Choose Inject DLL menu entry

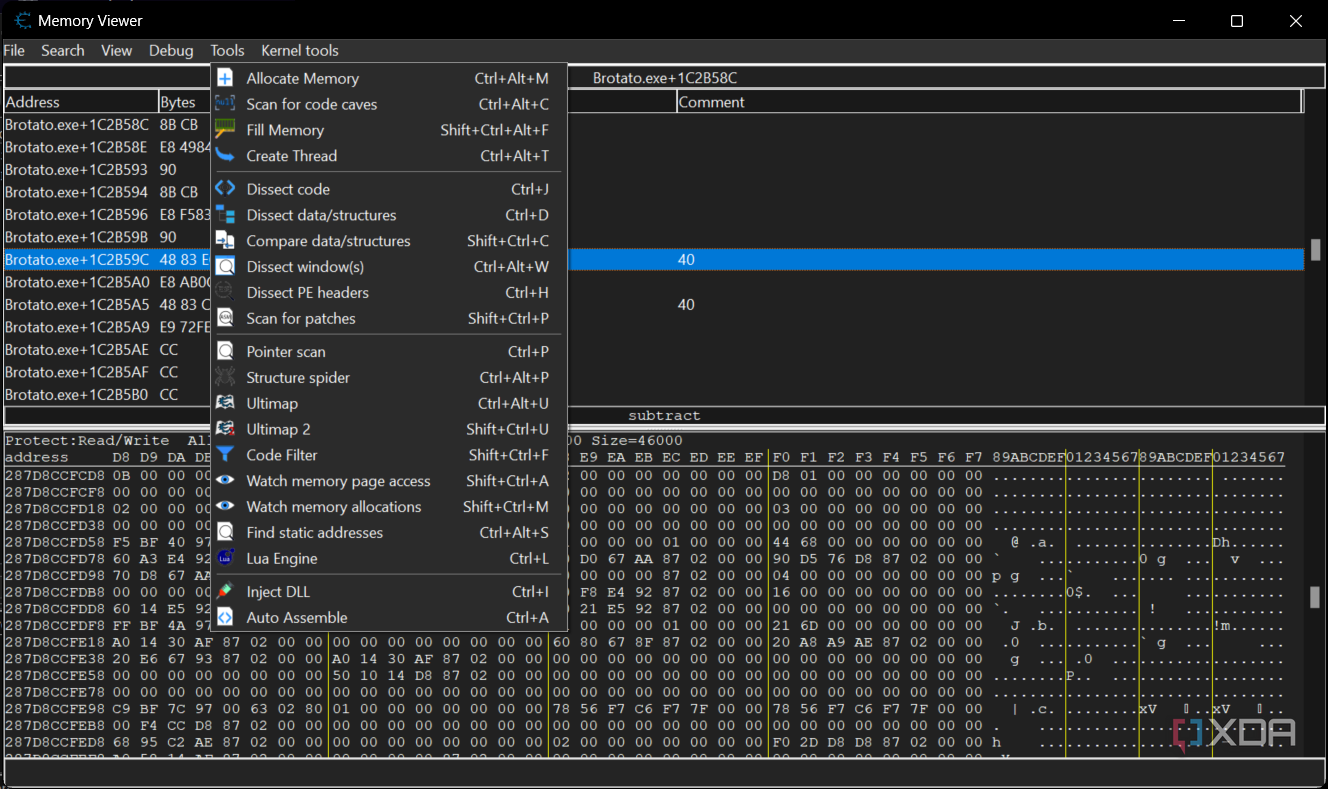[x=389, y=592]
